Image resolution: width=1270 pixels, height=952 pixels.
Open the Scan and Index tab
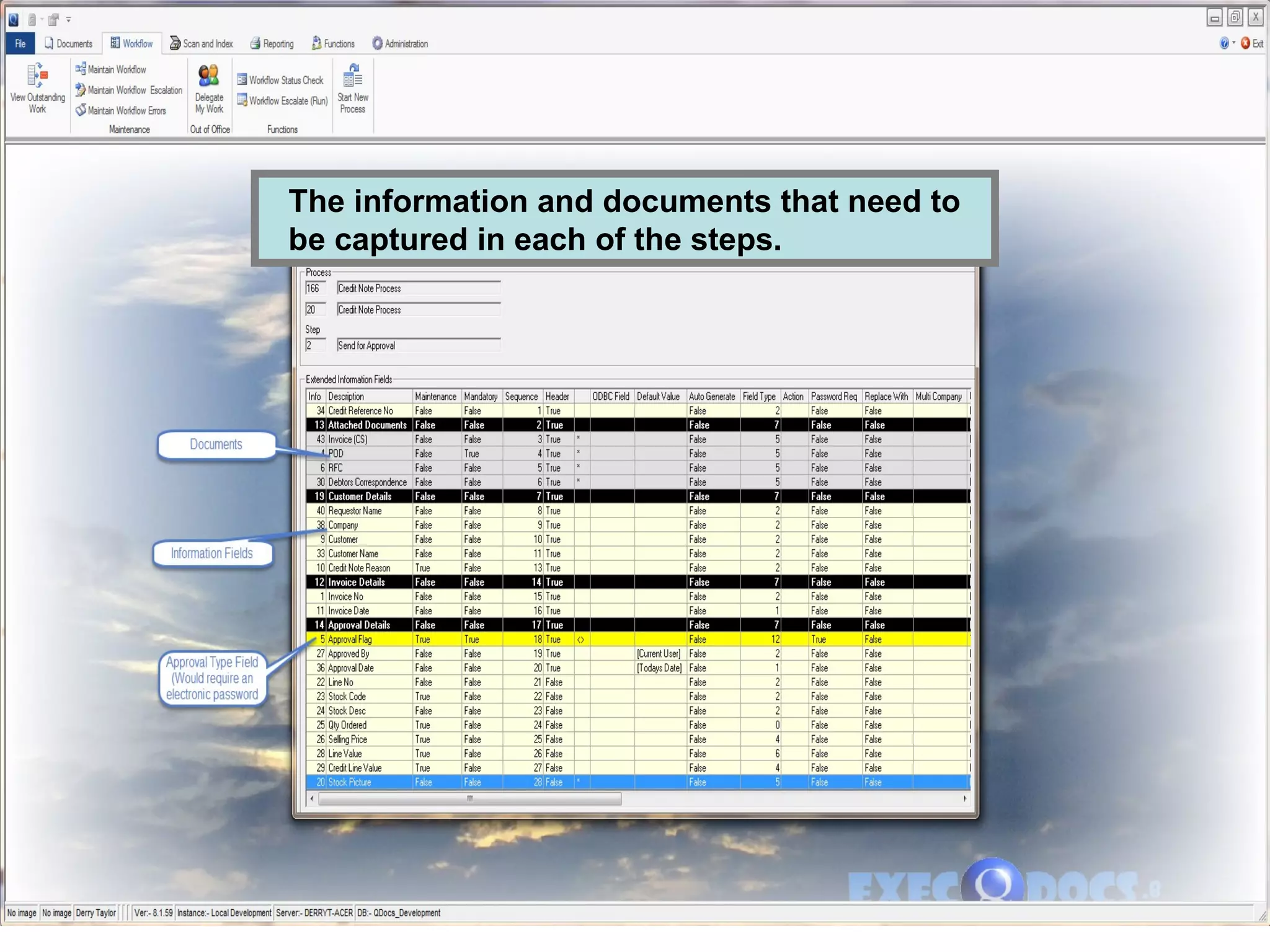point(202,43)
